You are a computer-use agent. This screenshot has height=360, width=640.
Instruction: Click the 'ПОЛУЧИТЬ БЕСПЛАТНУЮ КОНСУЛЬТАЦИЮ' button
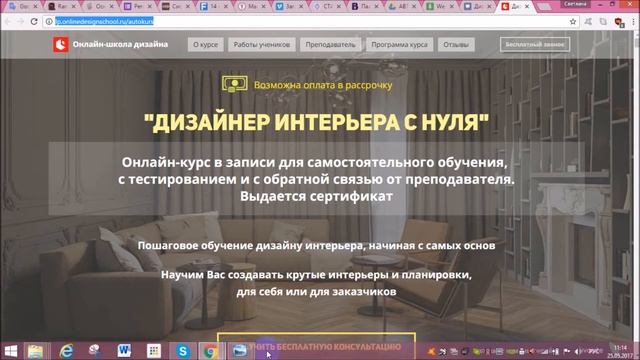(x=316, y=347)
